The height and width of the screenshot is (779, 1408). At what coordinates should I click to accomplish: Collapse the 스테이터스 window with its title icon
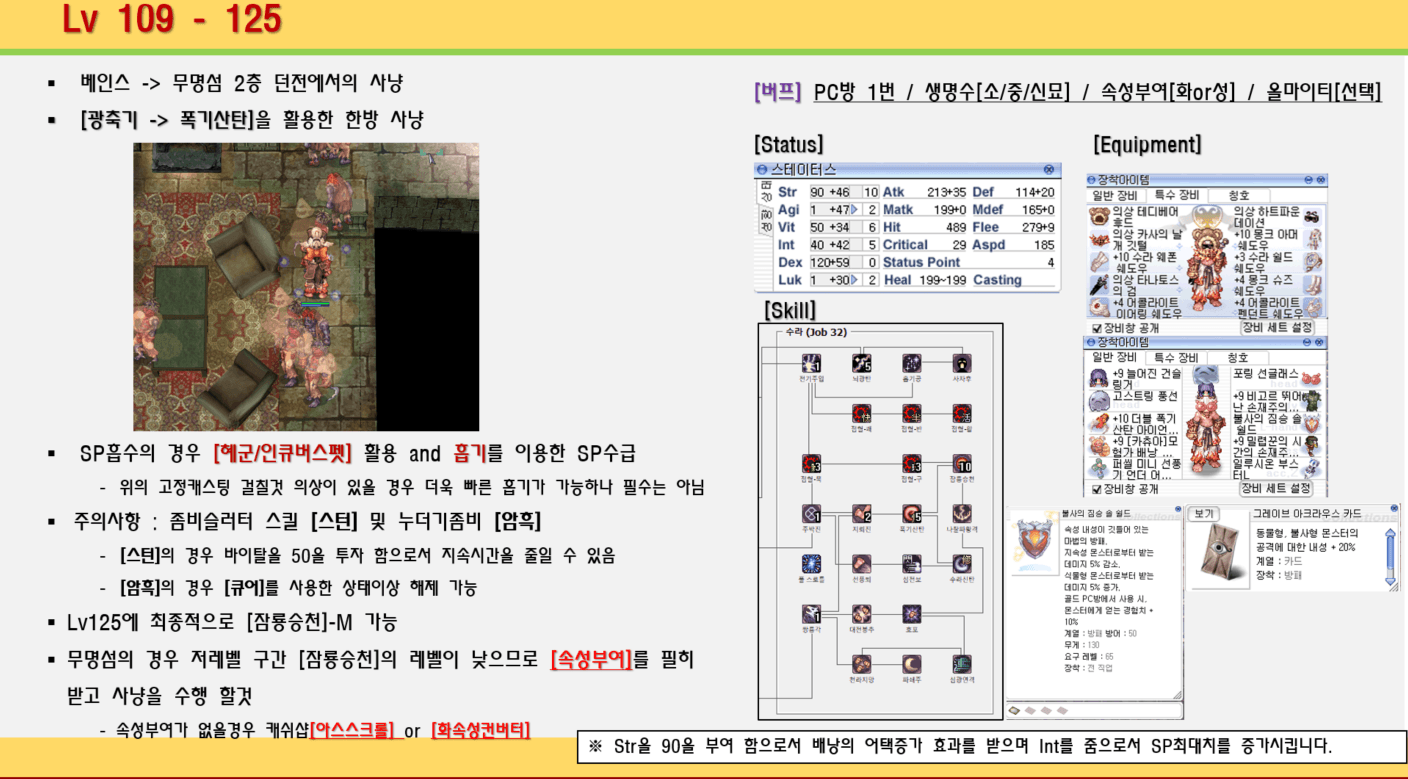(x=762, y=170)
